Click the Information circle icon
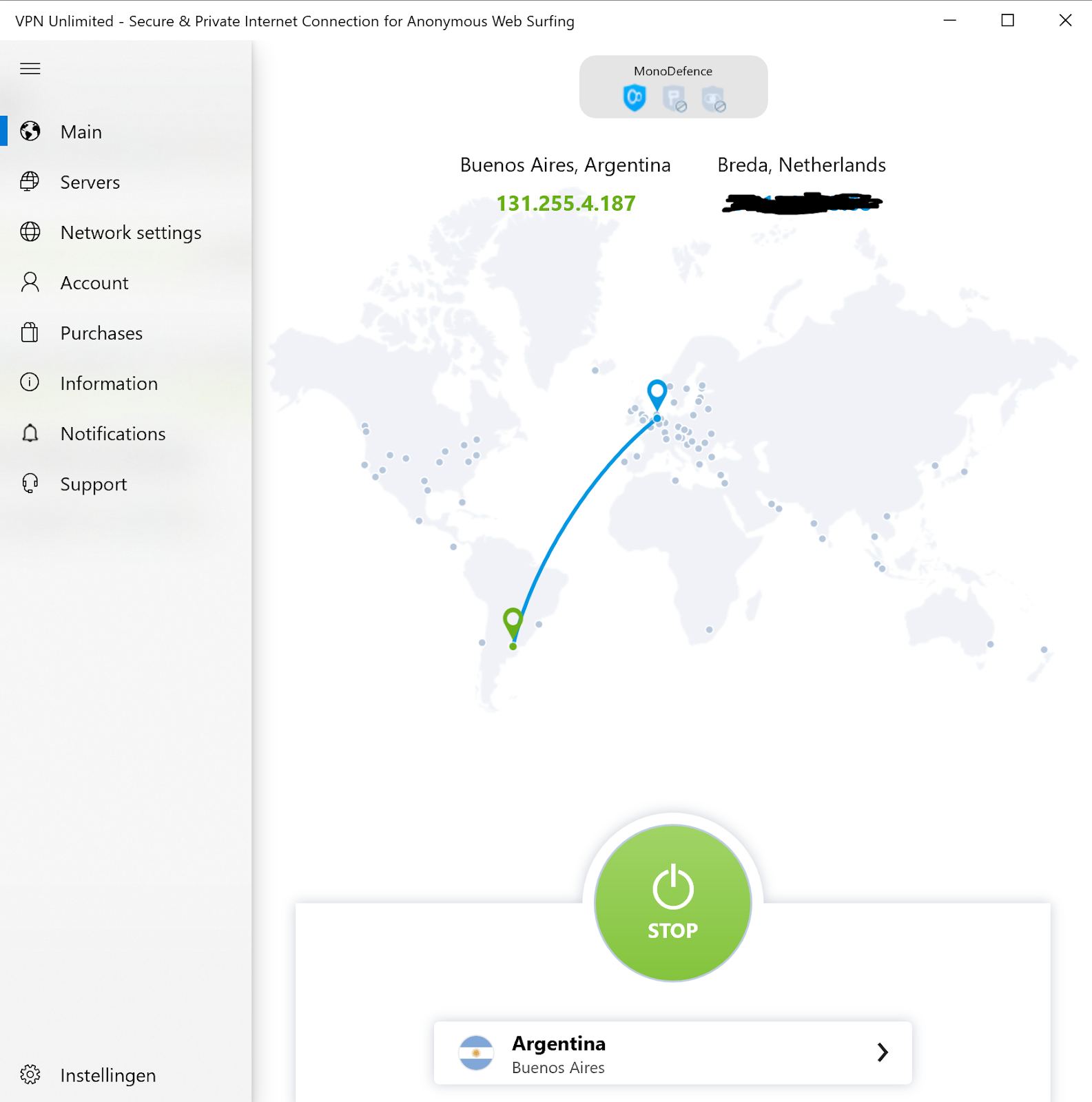The width and height of the screenshot is (1092, 1102). click(x=30, y=382)
